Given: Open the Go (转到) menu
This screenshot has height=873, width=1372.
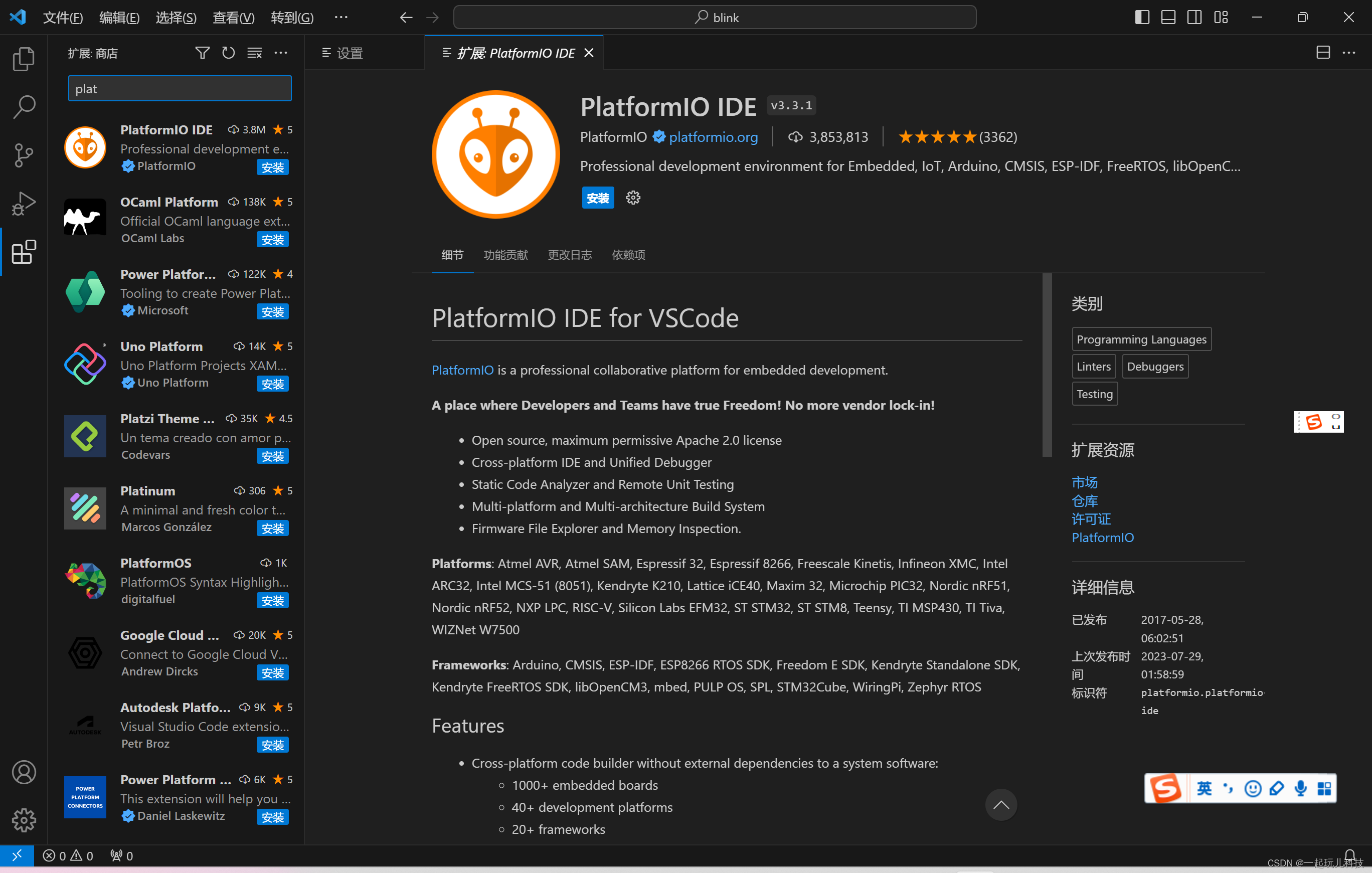Looking at the screenshot, I should [292, 18].
